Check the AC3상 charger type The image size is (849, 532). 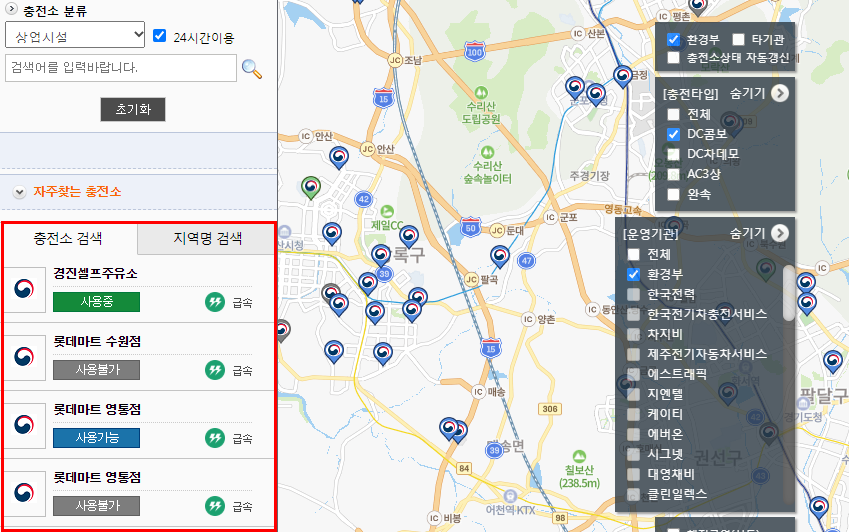pyautogui.click(x=673, y=174)
